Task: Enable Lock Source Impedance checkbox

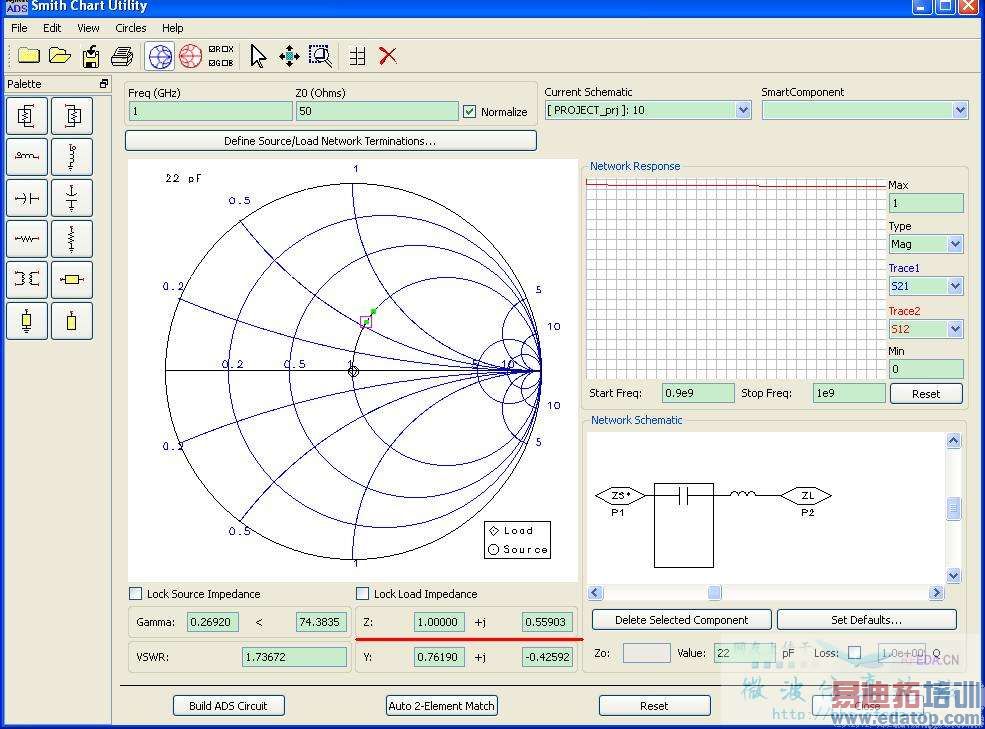Action: [136, 594]
